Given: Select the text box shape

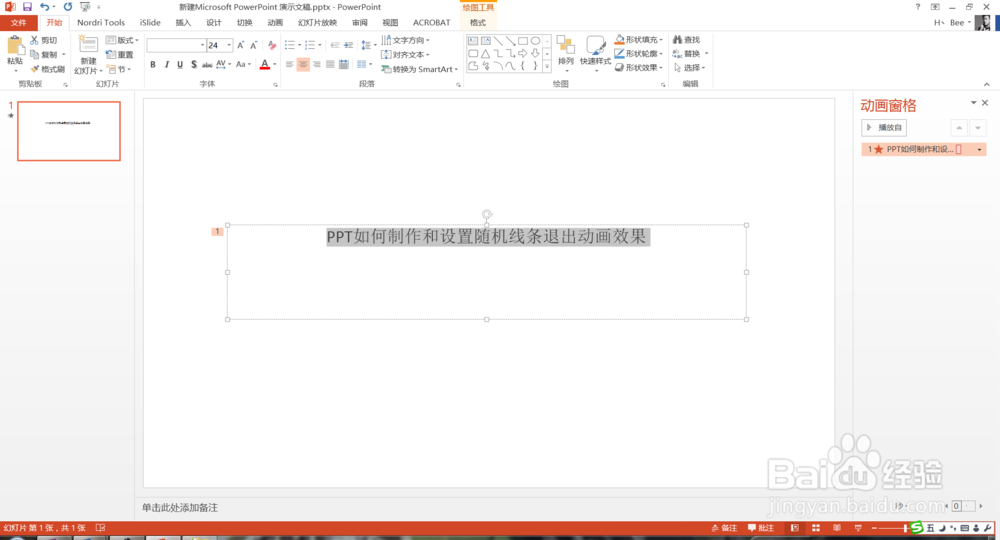Looking at the screenshot, I should click(x=473, y=41).
